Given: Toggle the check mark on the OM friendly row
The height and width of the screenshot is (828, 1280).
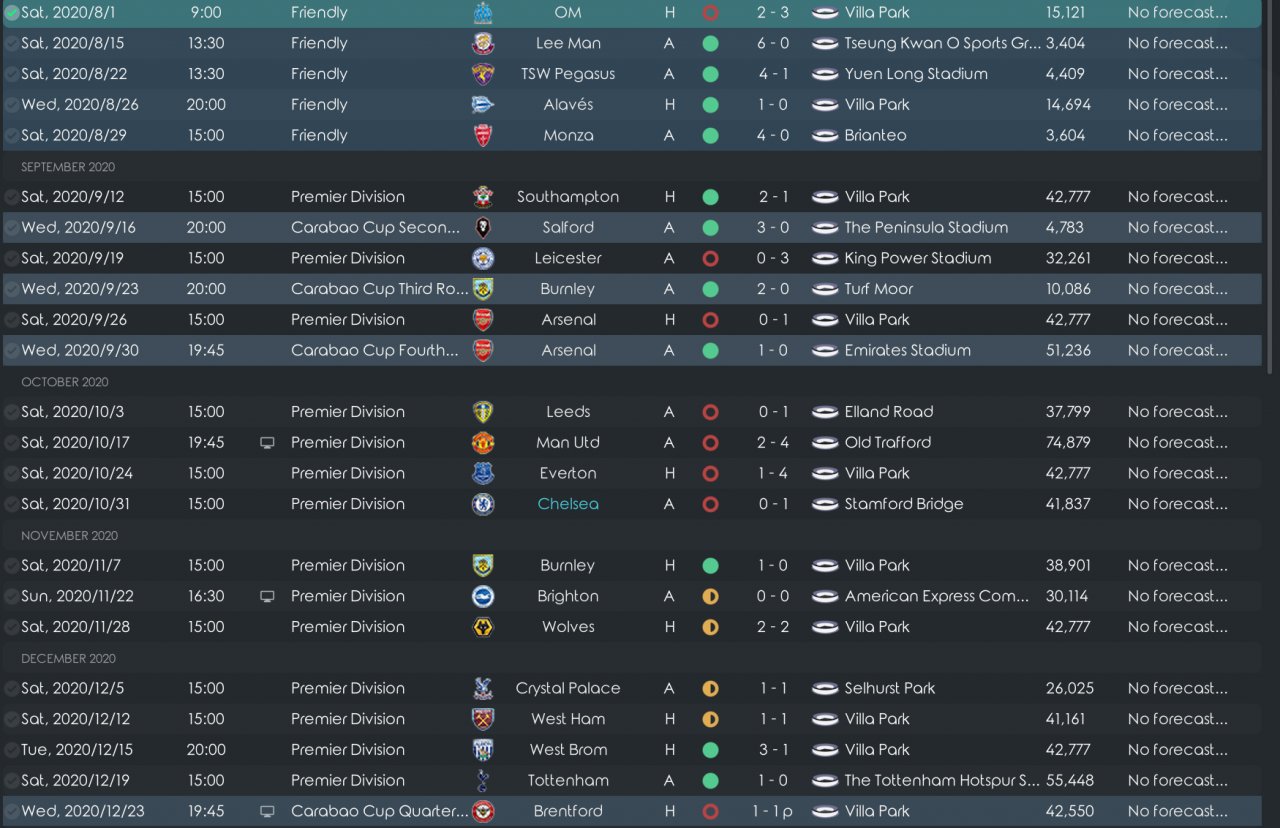Looking at the screenshot, I should pos(12,13).
